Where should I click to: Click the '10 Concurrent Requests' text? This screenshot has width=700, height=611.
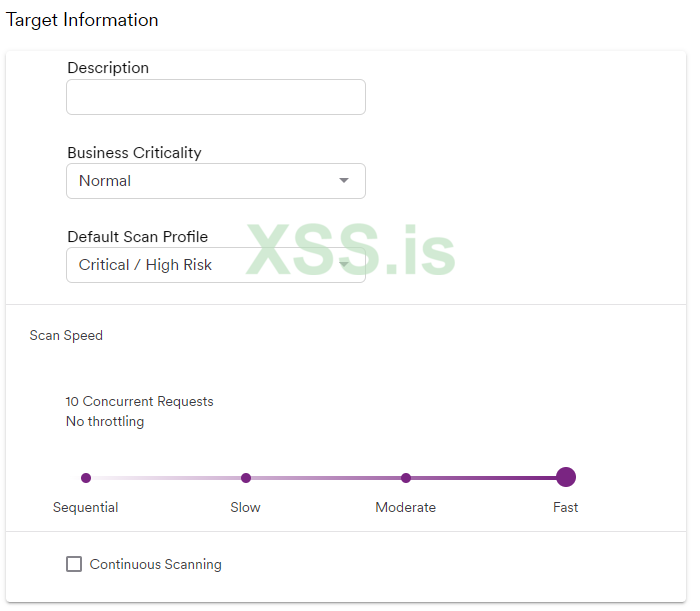coord(140,401)
